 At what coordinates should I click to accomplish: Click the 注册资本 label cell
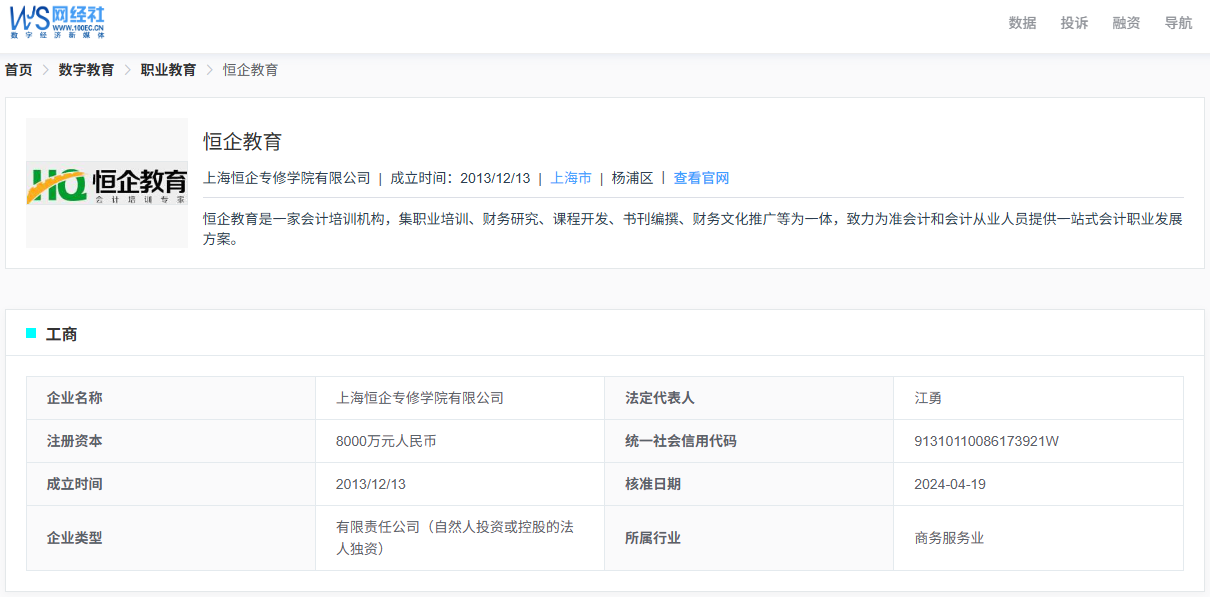[171, 441]
